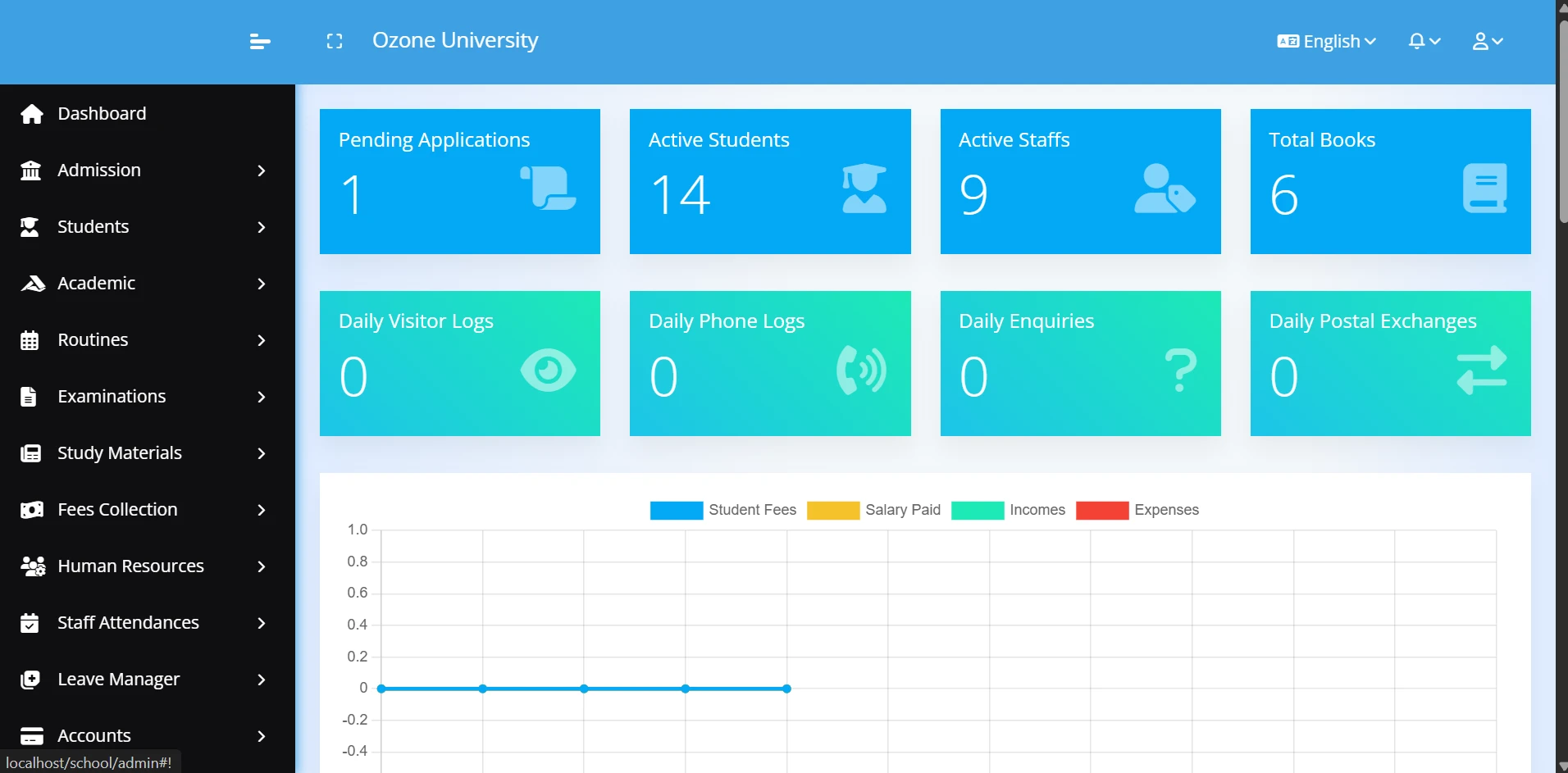
Task: Click the phone icon on Daily Phone Logs
Action: click(861, 371)
